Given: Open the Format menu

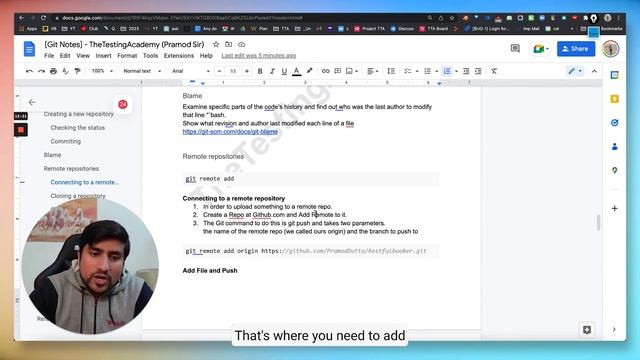Looking at the screenshot, I should coord(127,56).
